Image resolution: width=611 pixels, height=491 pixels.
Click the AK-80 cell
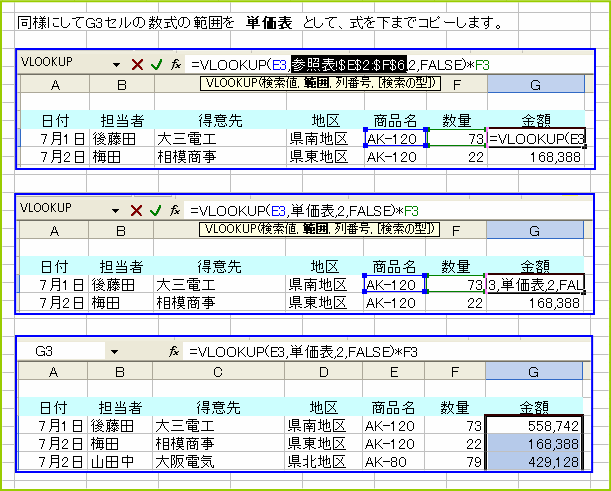pyautogui.click(x=394, y=462)
